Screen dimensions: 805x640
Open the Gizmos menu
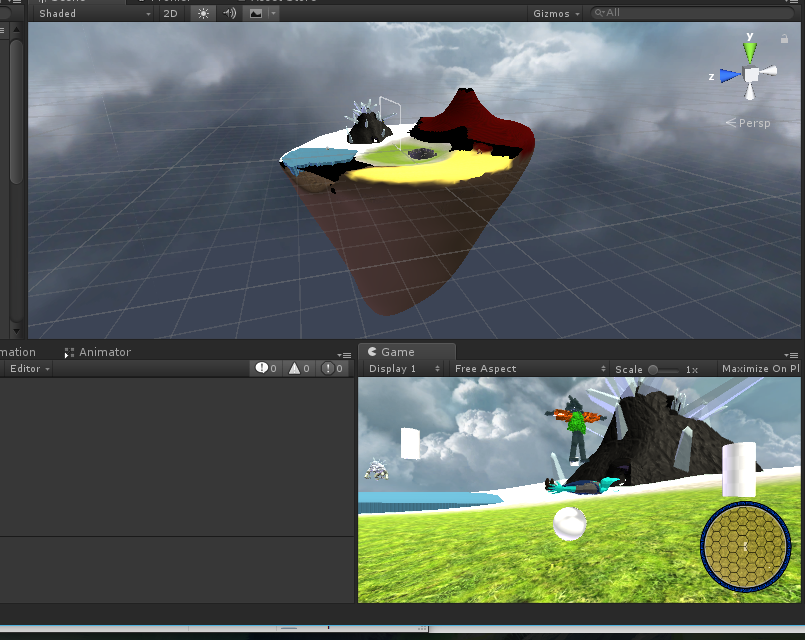(x=553, y=13)
